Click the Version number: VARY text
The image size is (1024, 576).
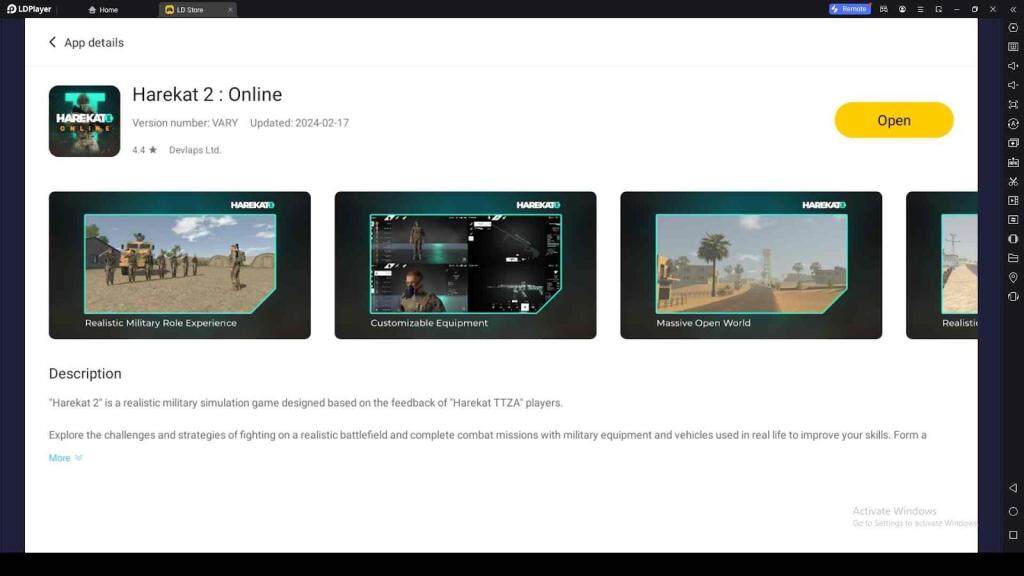185,123
